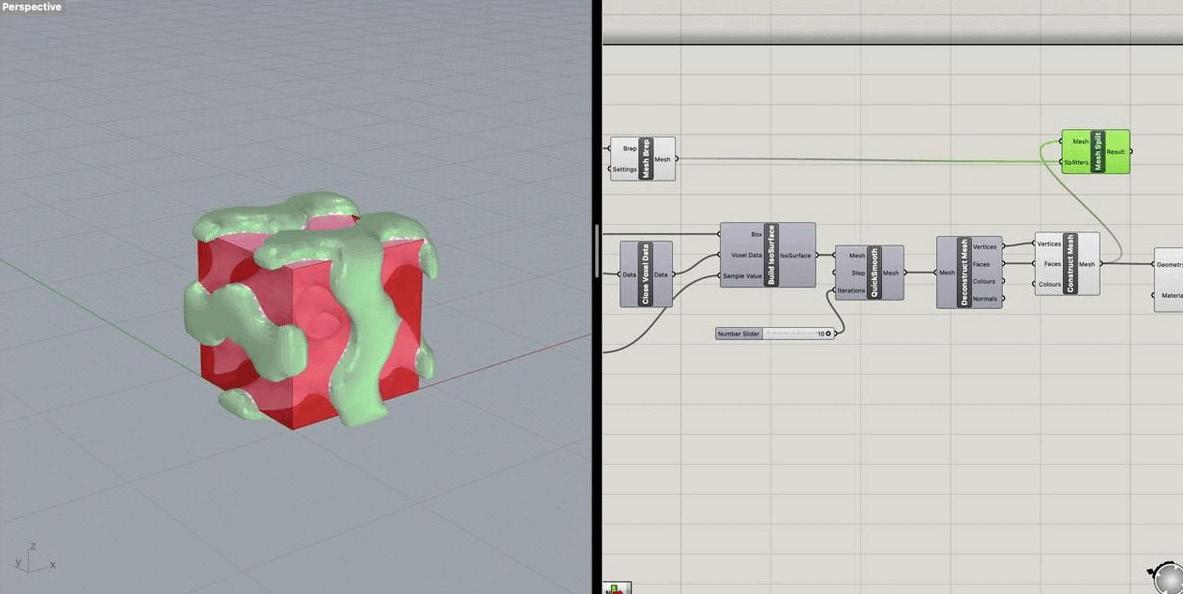Screen dimensions: 1183x594
Task: Click the canvas navigation compass icon
Action: (x=1166, y=577)
